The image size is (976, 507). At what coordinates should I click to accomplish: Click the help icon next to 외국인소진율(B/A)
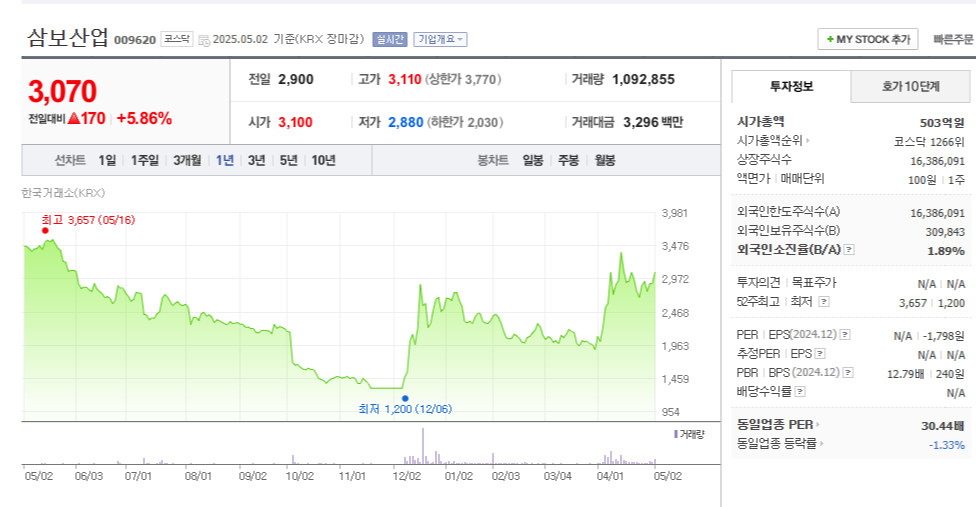(x=849, y=249)
